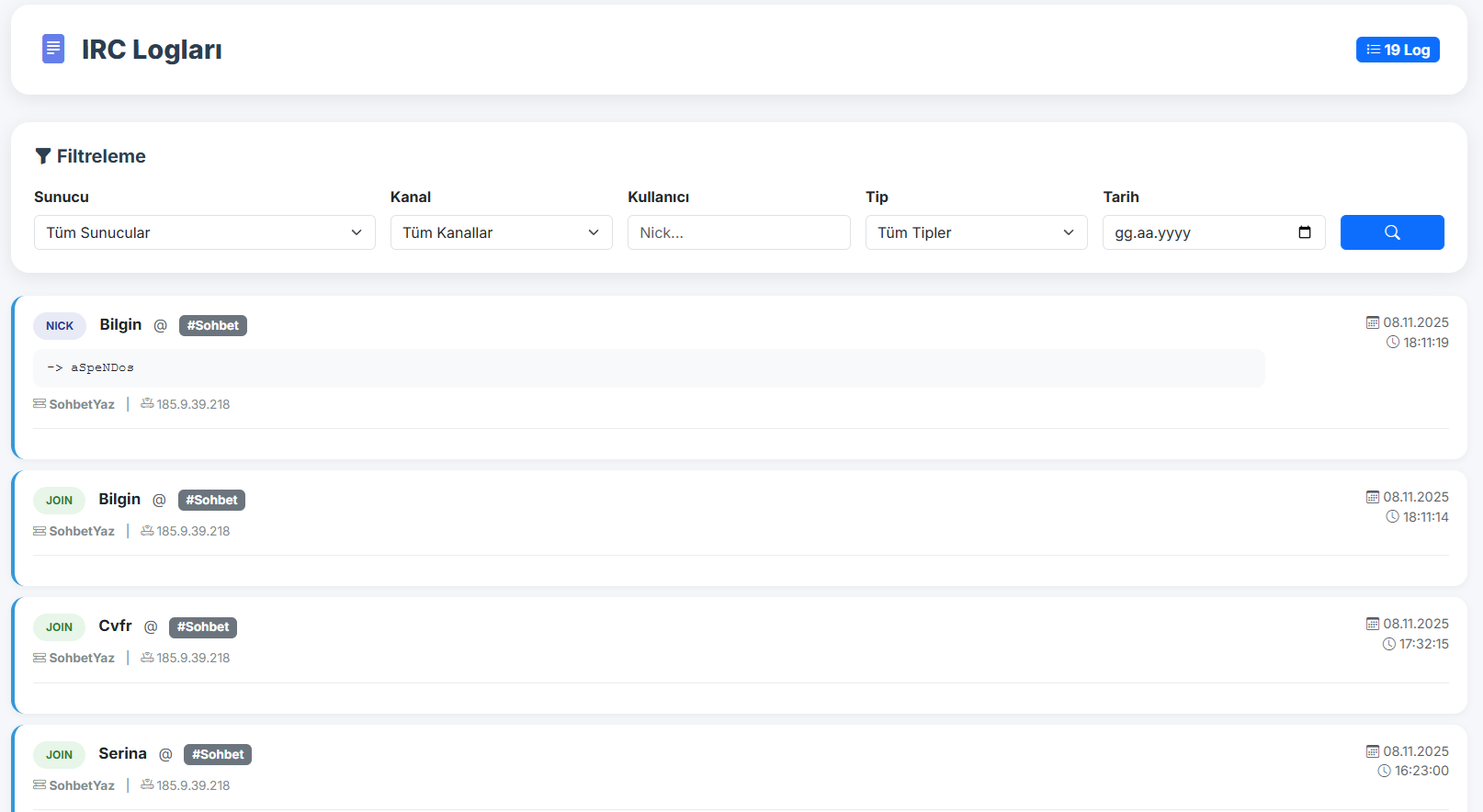
Task: Click the username Cvfr
Action: [115, 626]
